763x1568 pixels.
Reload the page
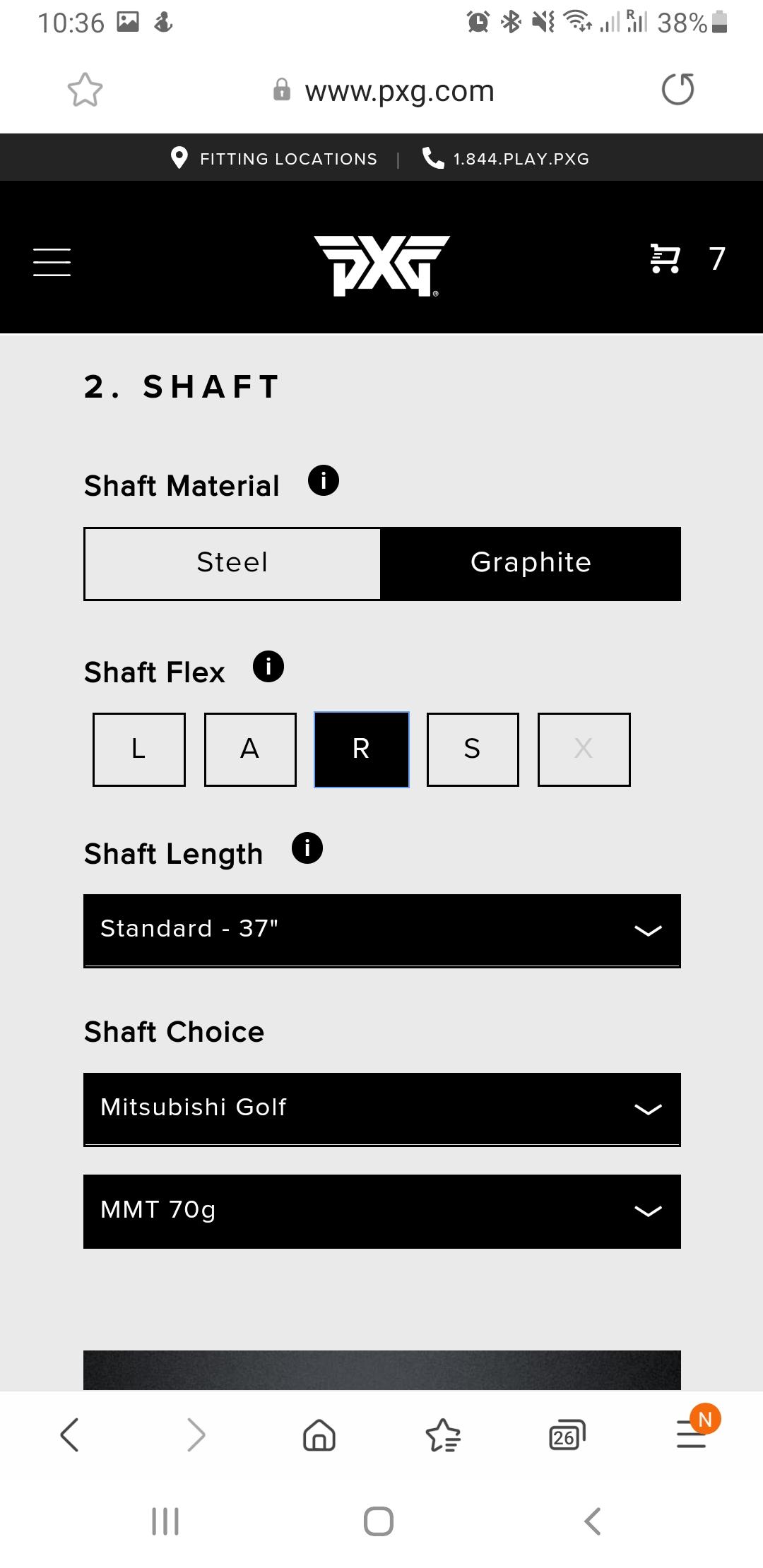[x=678, y=90]
